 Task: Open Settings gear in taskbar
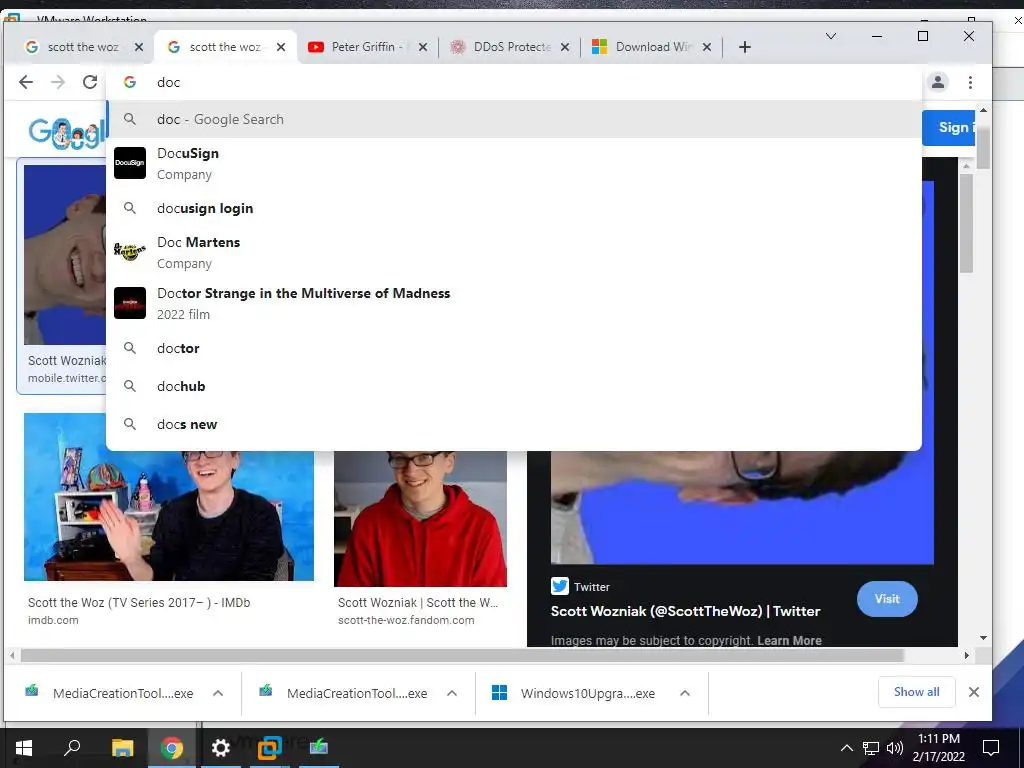pos(221,748)
